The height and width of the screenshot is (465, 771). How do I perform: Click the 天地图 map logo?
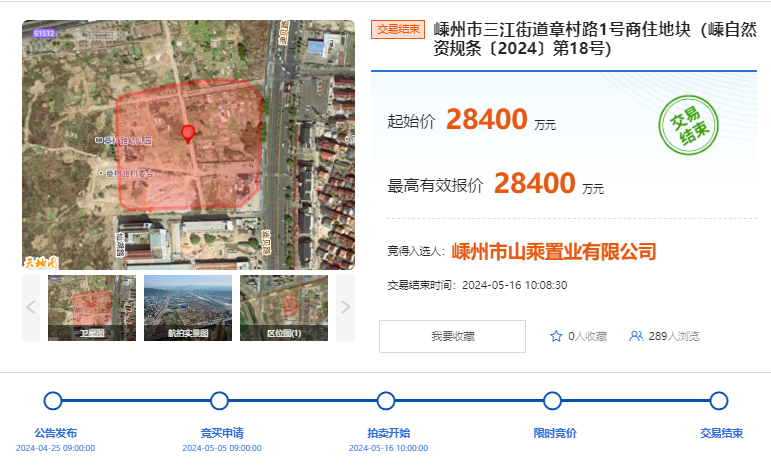tap(41, 262)
